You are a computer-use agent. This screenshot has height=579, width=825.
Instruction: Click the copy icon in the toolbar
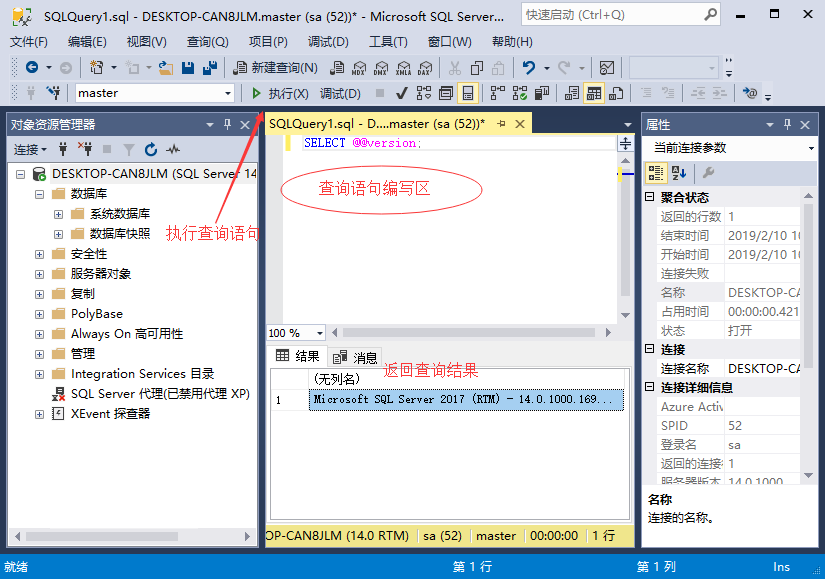pos(477,67)
